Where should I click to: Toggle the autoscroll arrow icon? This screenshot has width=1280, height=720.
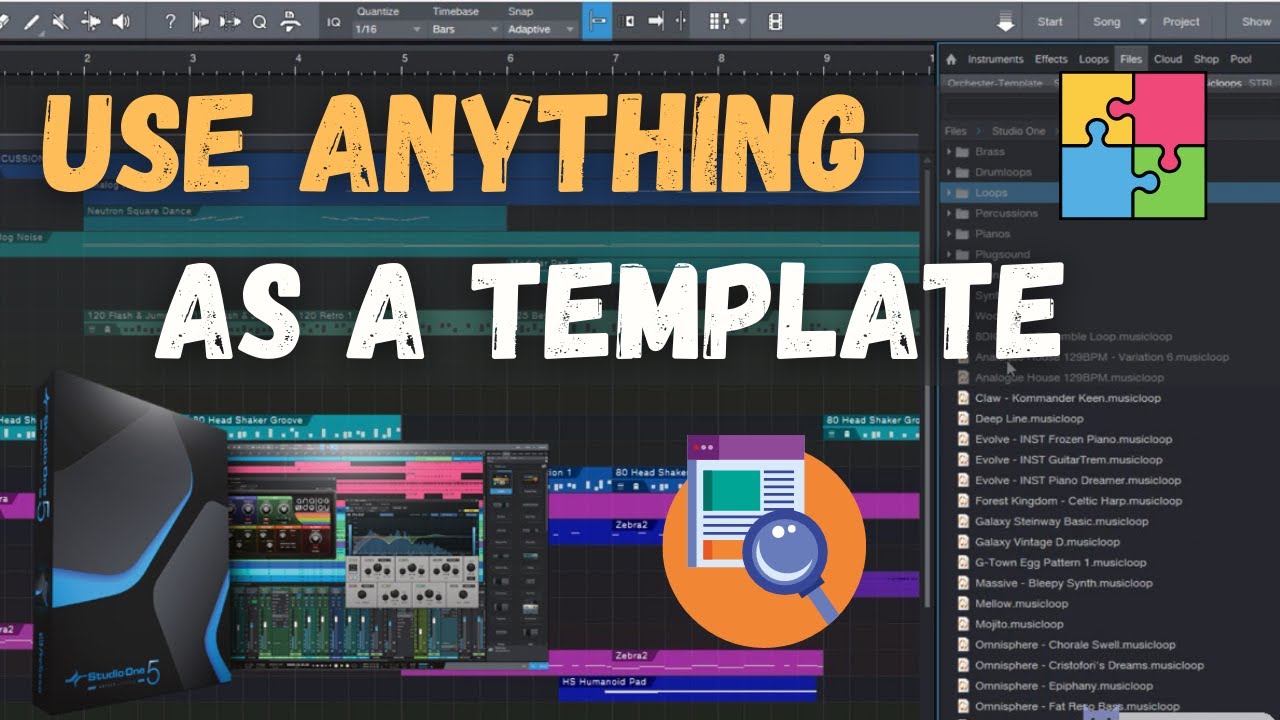655,21
